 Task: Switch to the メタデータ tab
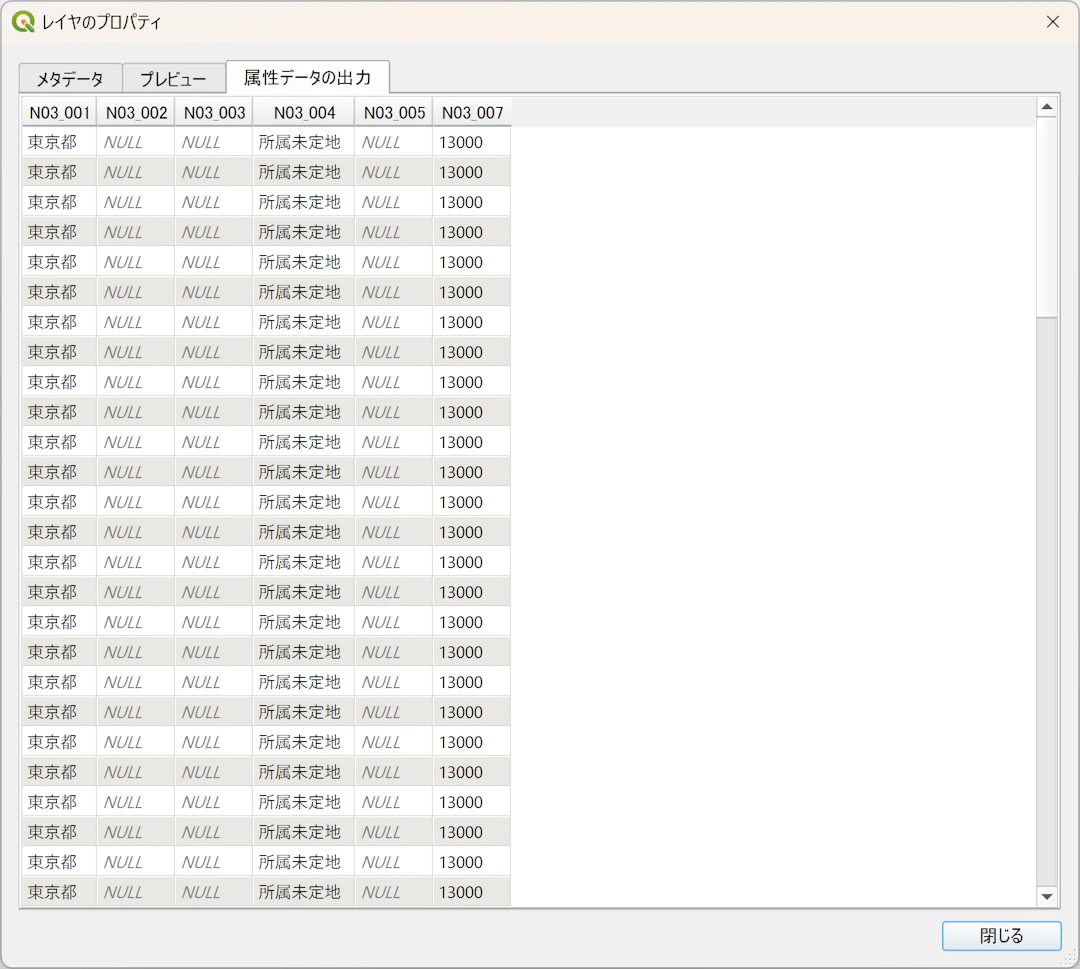(71, 79)
